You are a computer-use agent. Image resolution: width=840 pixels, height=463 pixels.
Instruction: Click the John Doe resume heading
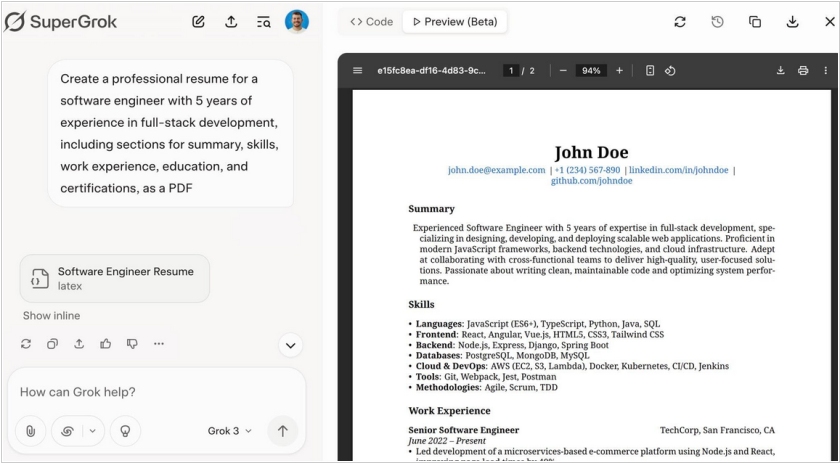point(591,152)
